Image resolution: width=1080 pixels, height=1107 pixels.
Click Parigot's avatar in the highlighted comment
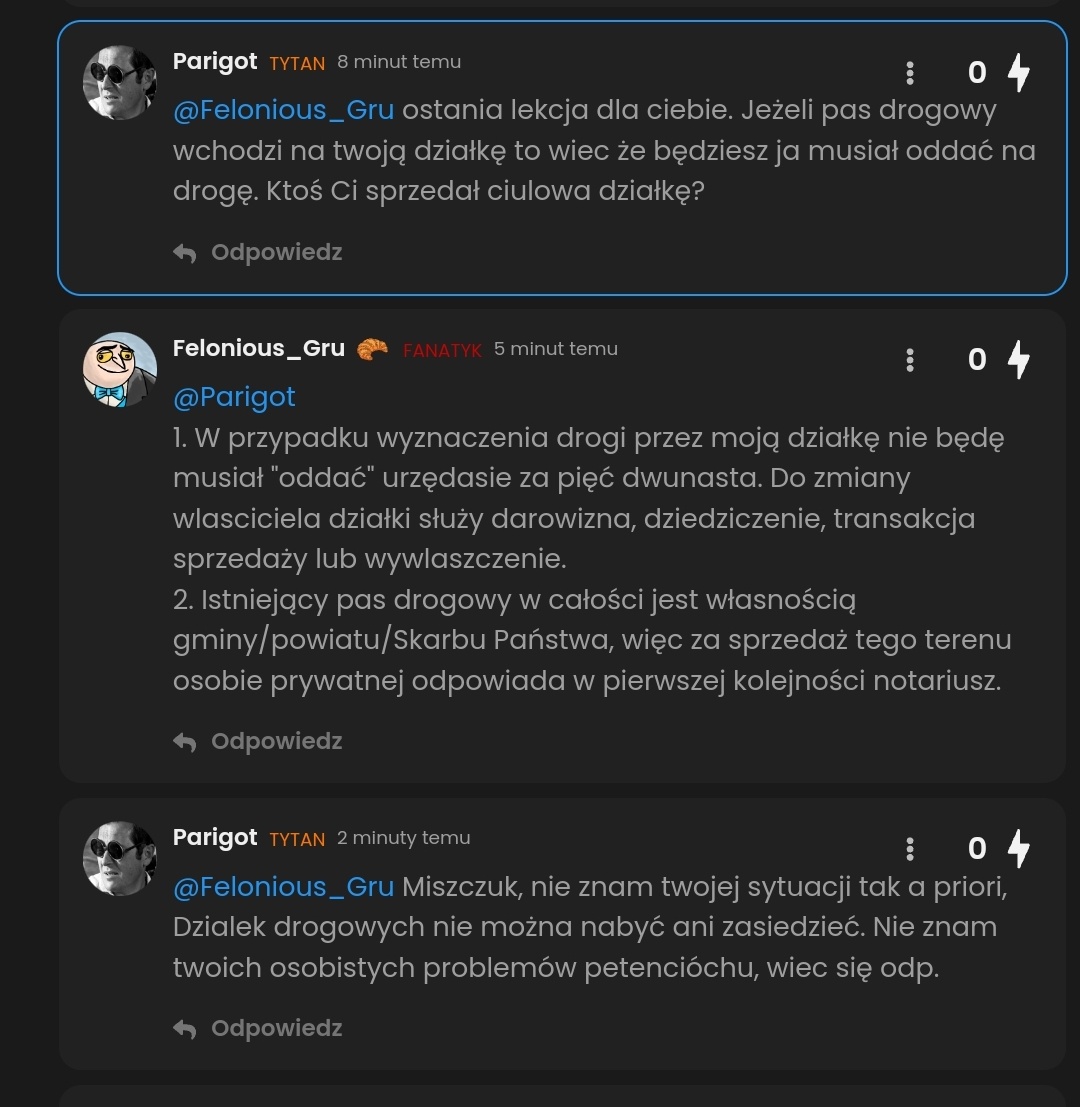tap(120, 82)
